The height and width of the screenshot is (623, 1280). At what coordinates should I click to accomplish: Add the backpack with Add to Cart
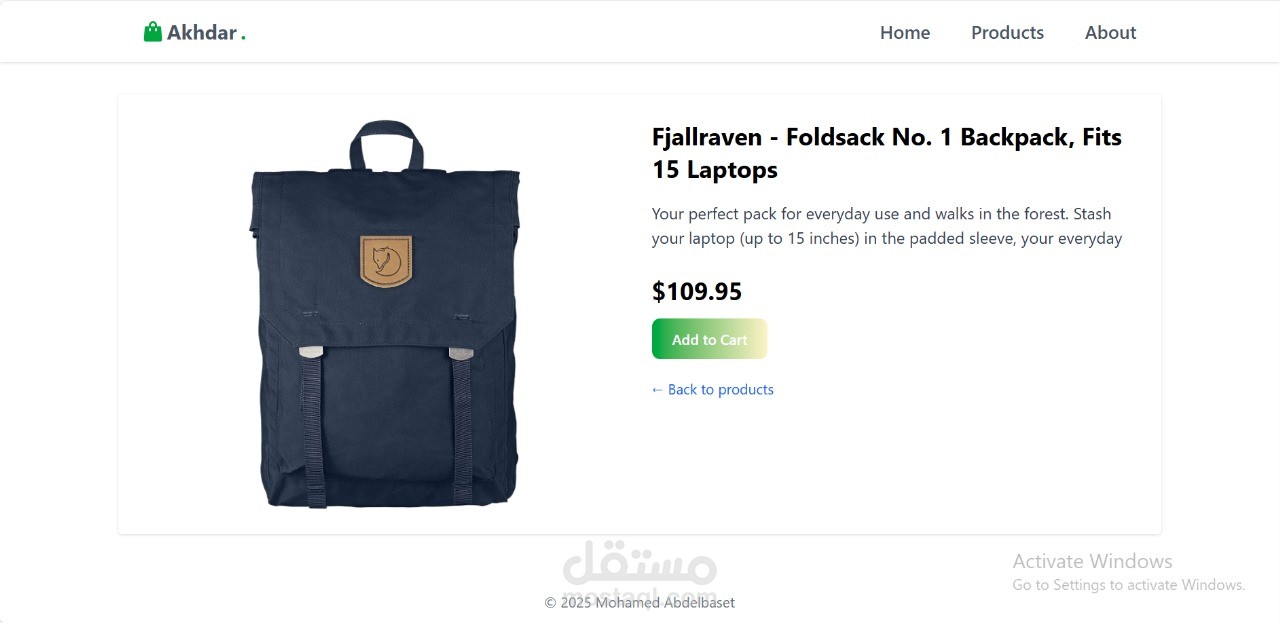[x=709, y=339]
